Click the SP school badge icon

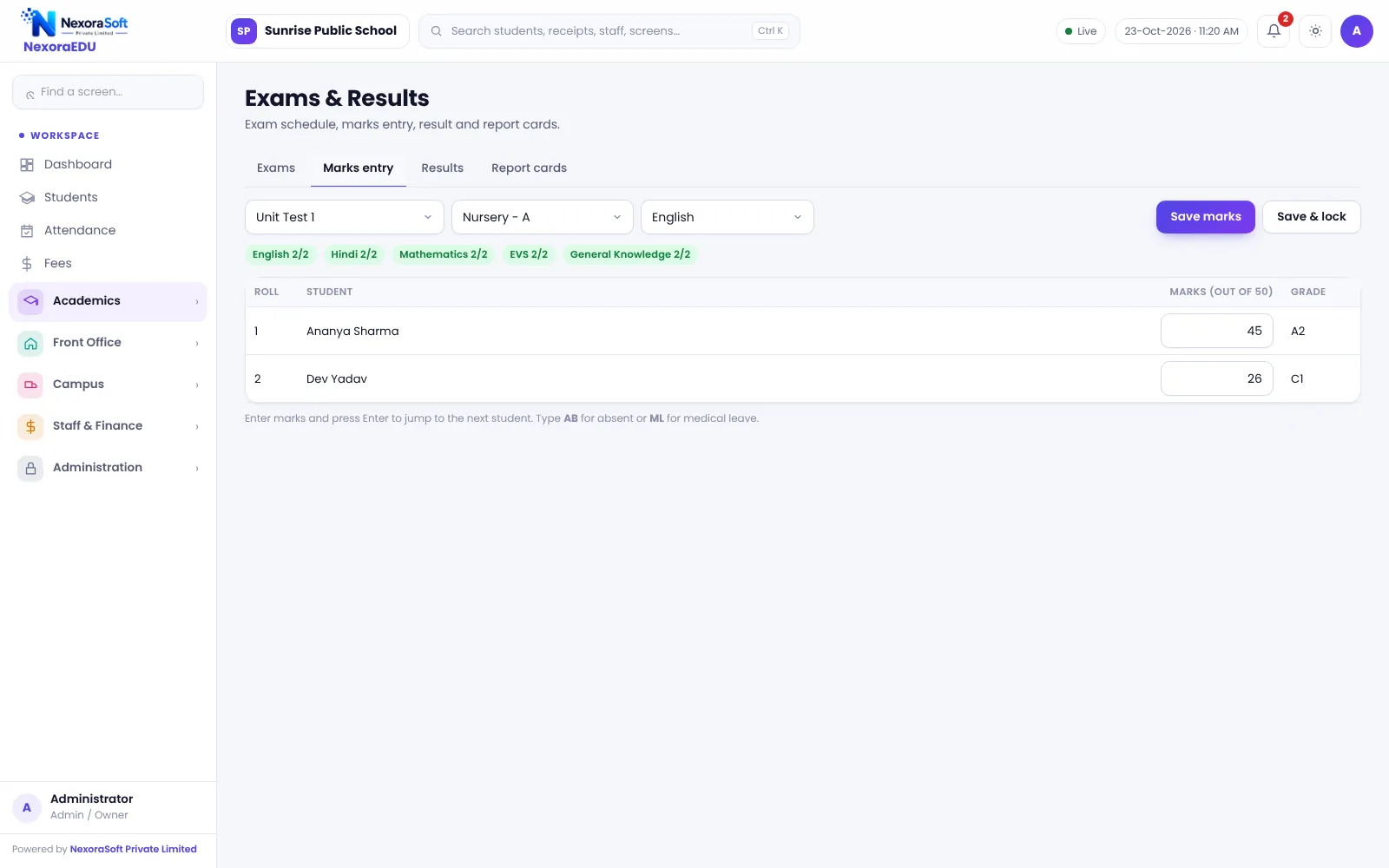[244, 31]
